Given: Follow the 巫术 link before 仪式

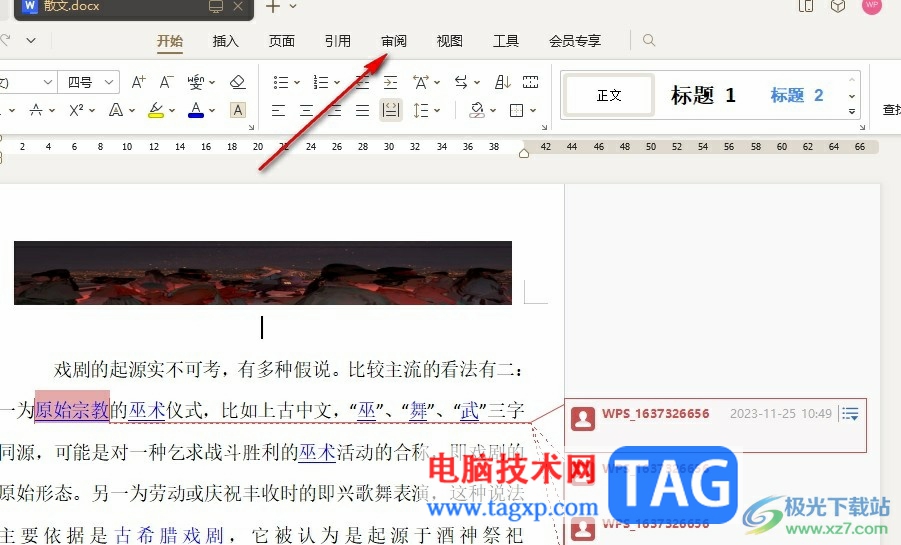Looking at the screenshot, I should pyautogui.click(x=147, y=410).
